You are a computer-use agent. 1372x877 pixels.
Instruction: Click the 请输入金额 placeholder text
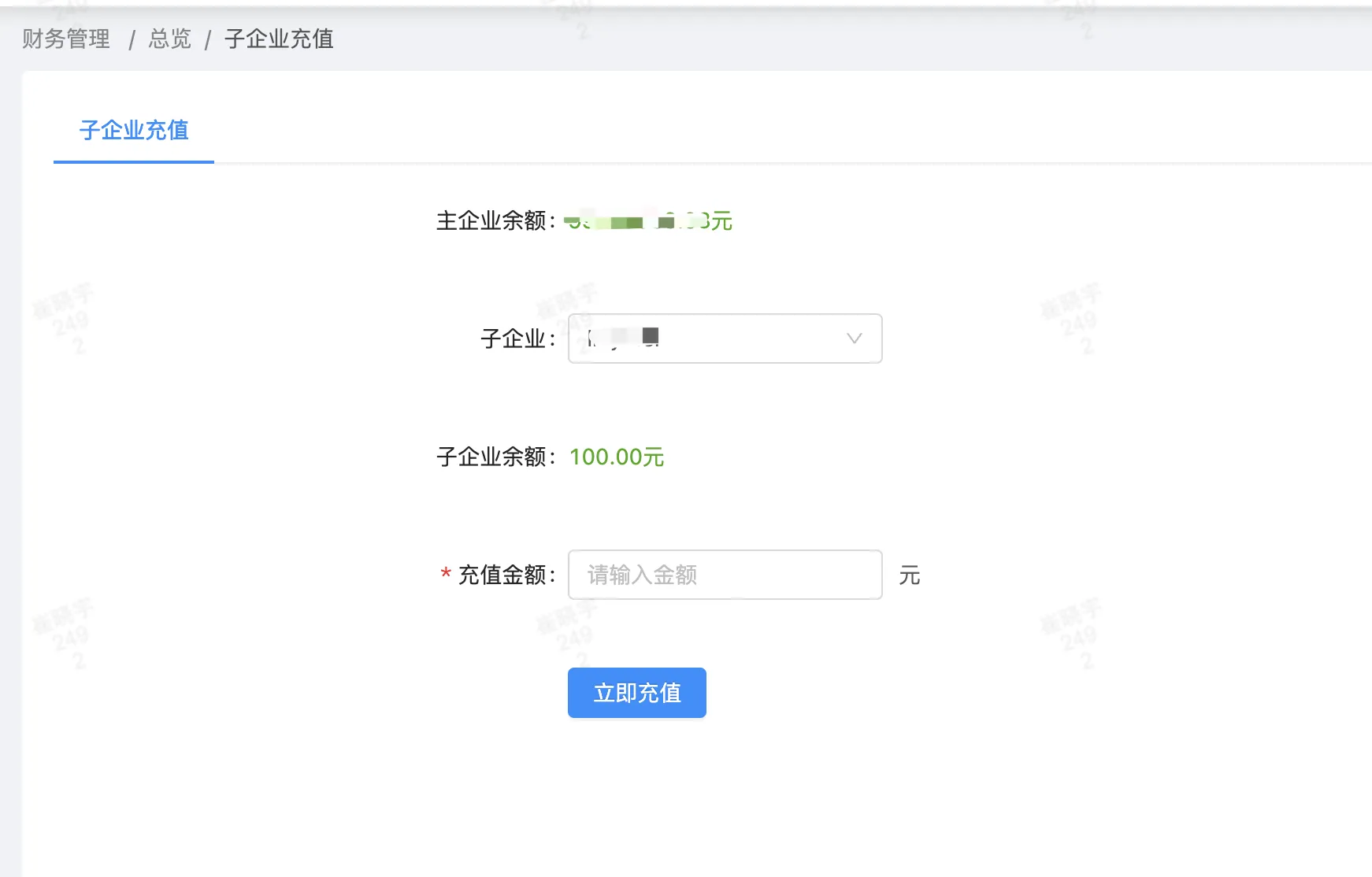click(640, 575)
